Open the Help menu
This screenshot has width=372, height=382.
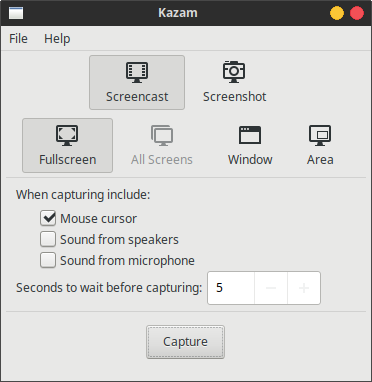point(57,39)
